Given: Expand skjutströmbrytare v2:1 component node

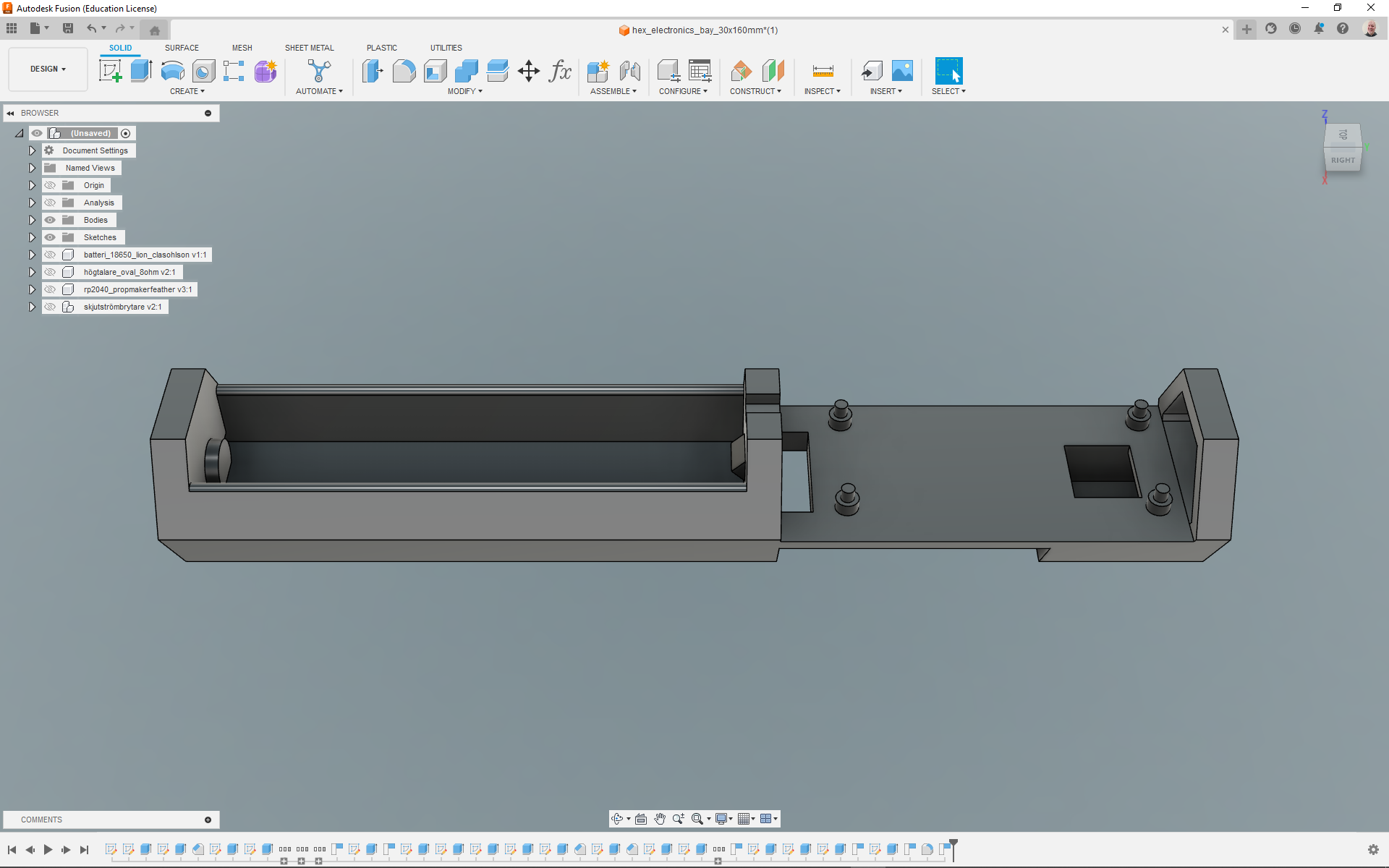Looking at the screenshot, I should point(32,307).
